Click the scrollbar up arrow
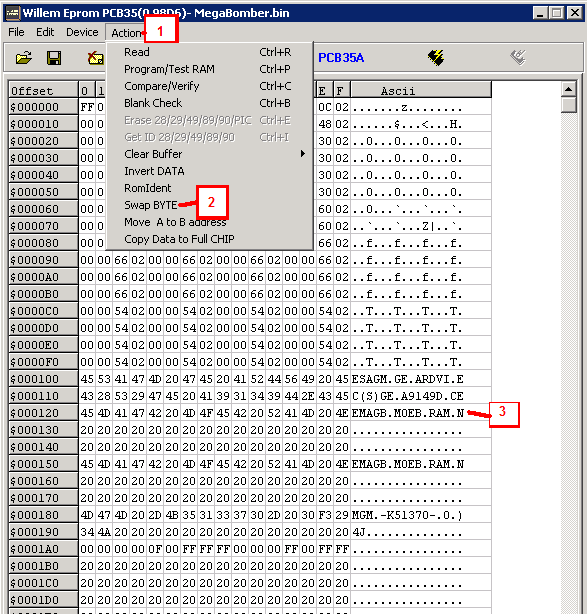This screenshot has height=614, width=587. point(568,89)
